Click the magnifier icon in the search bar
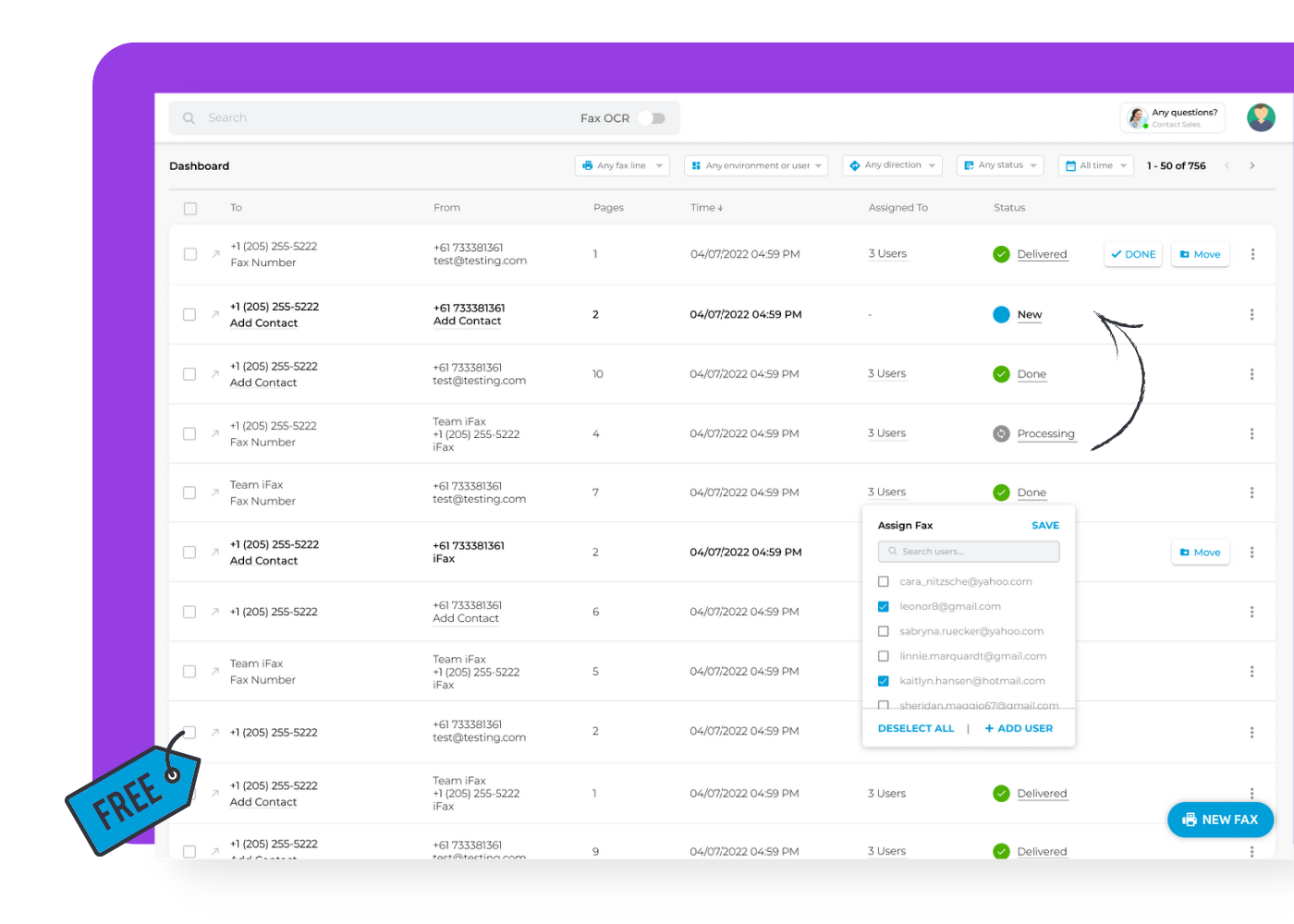The image size is (1294, 924). pyautogui.click(x=189, y=118)
